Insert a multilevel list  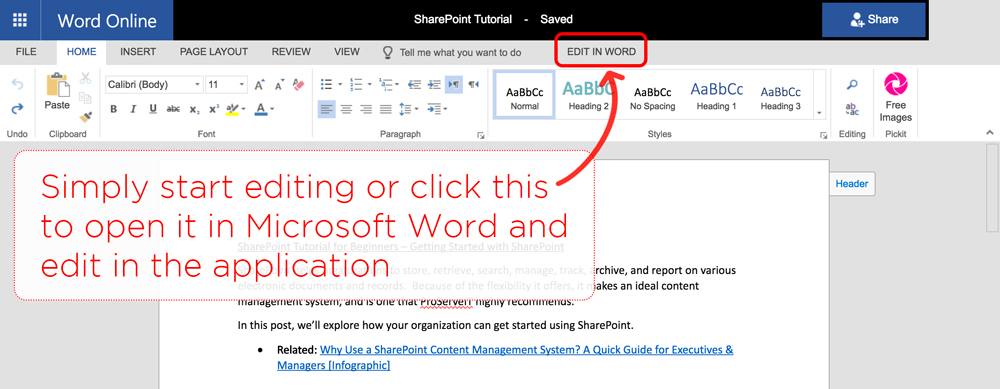pyautogui.click(x=385, y=84)
